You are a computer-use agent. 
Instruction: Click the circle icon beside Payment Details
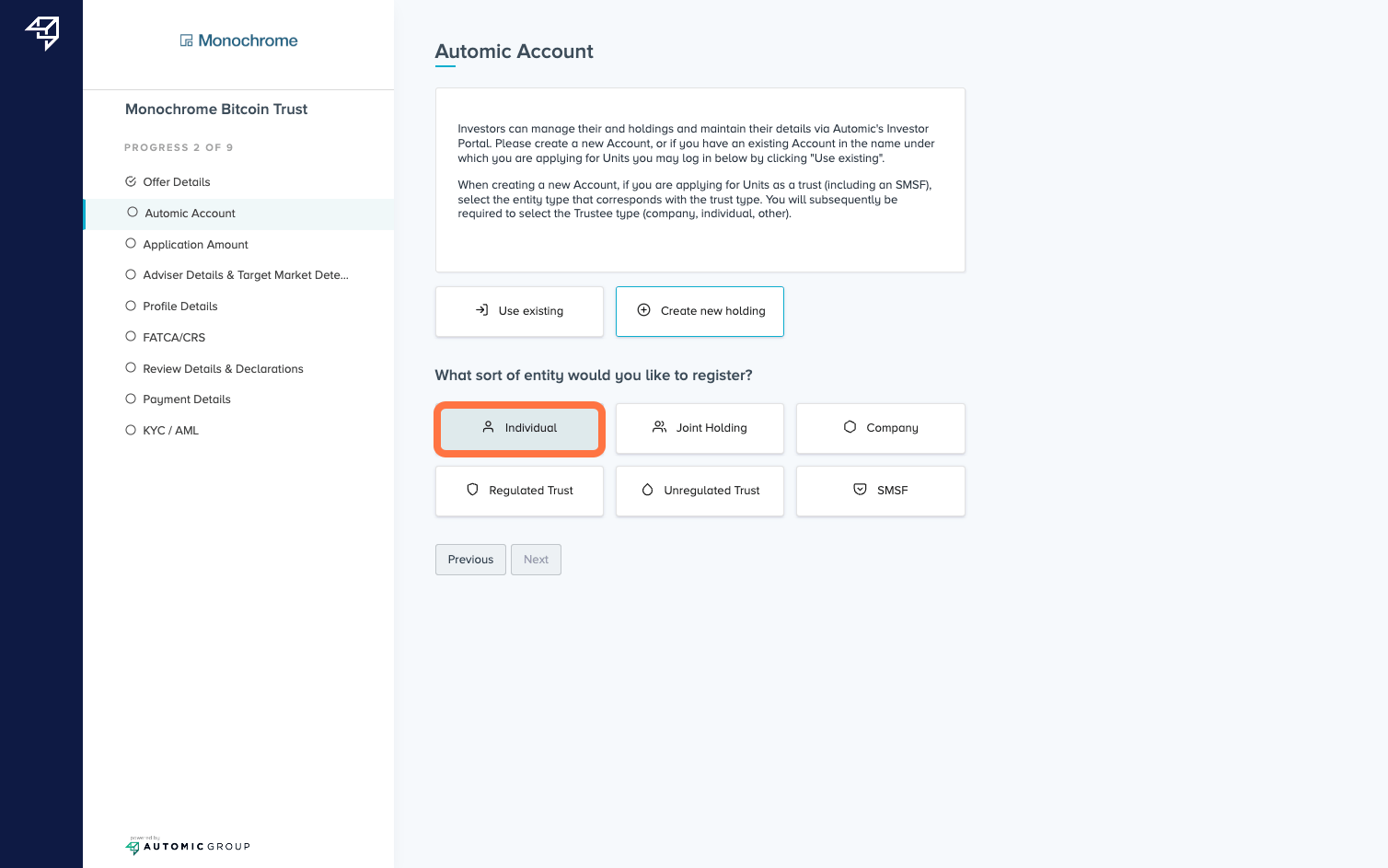pyautogui.click(x=131, y=399)
